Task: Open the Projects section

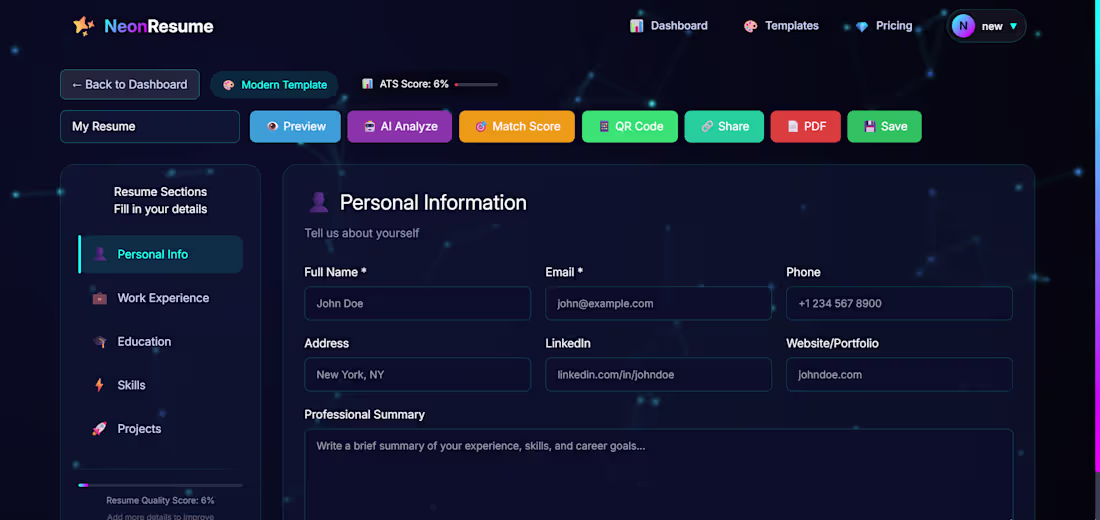Action: click(161, 429)
